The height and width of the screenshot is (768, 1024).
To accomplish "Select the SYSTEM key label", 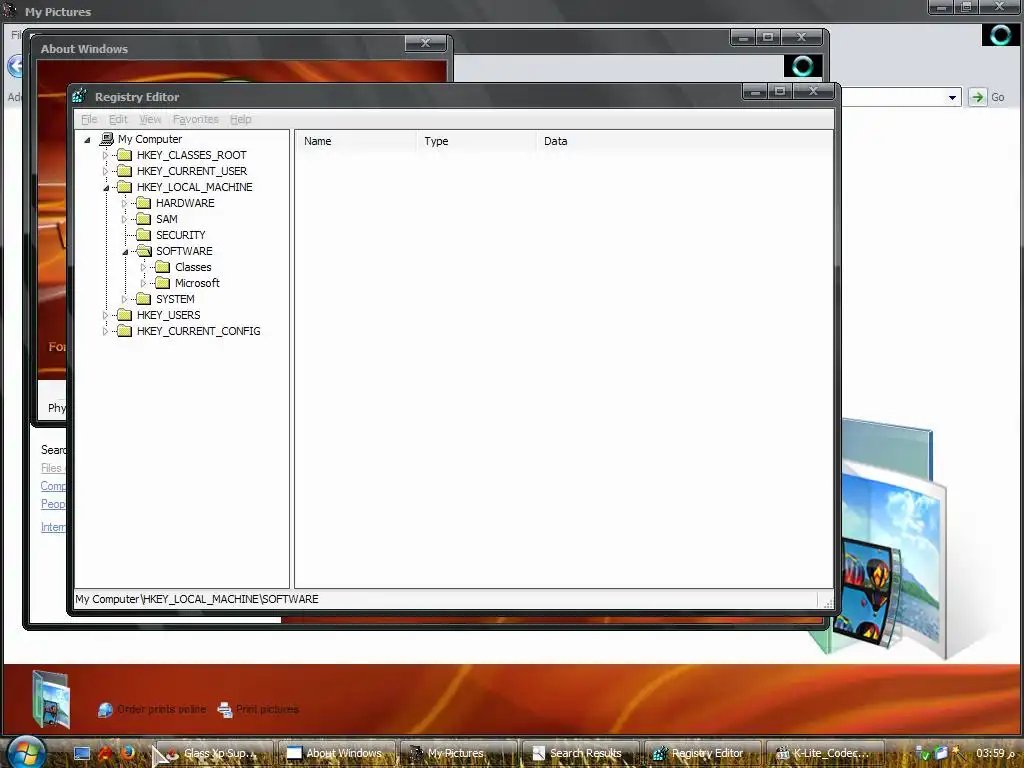I will 175,299.
